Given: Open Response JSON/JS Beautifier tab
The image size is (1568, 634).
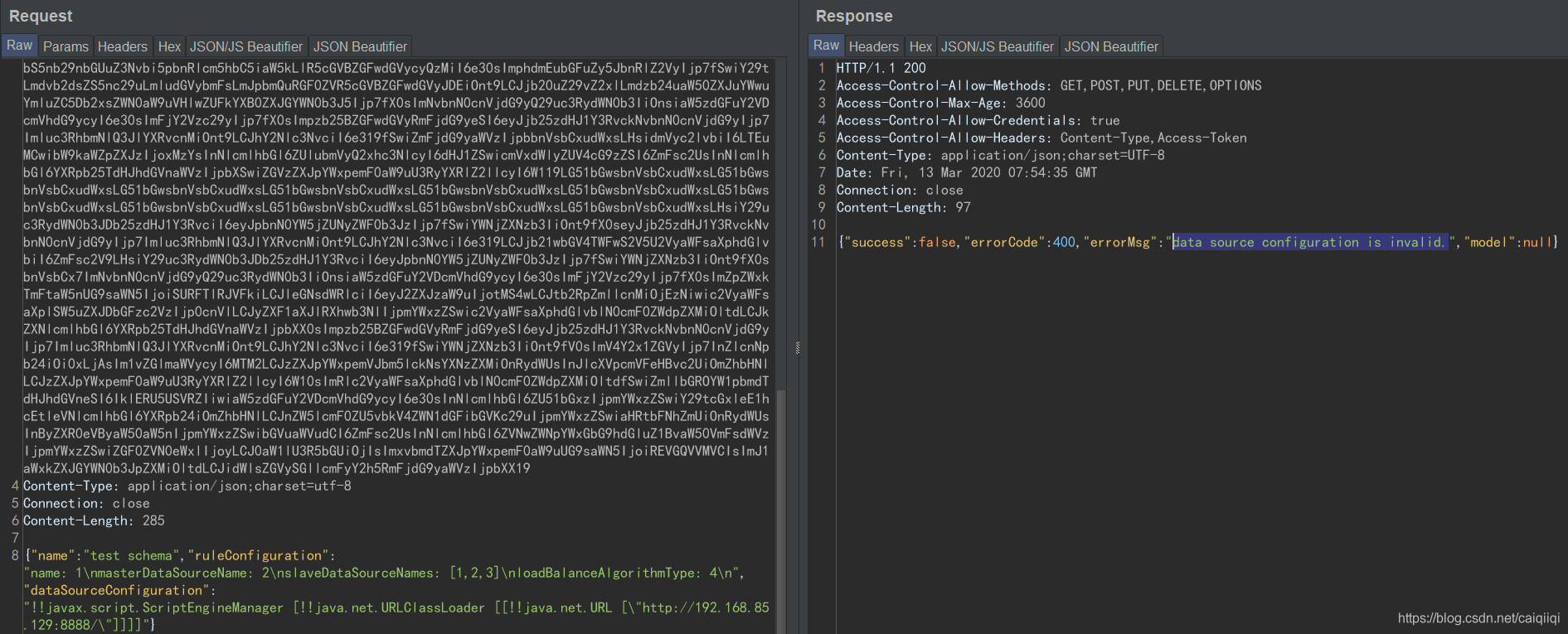Looking at the screenshot, I should pyautogui.click(x=998, y=46).
